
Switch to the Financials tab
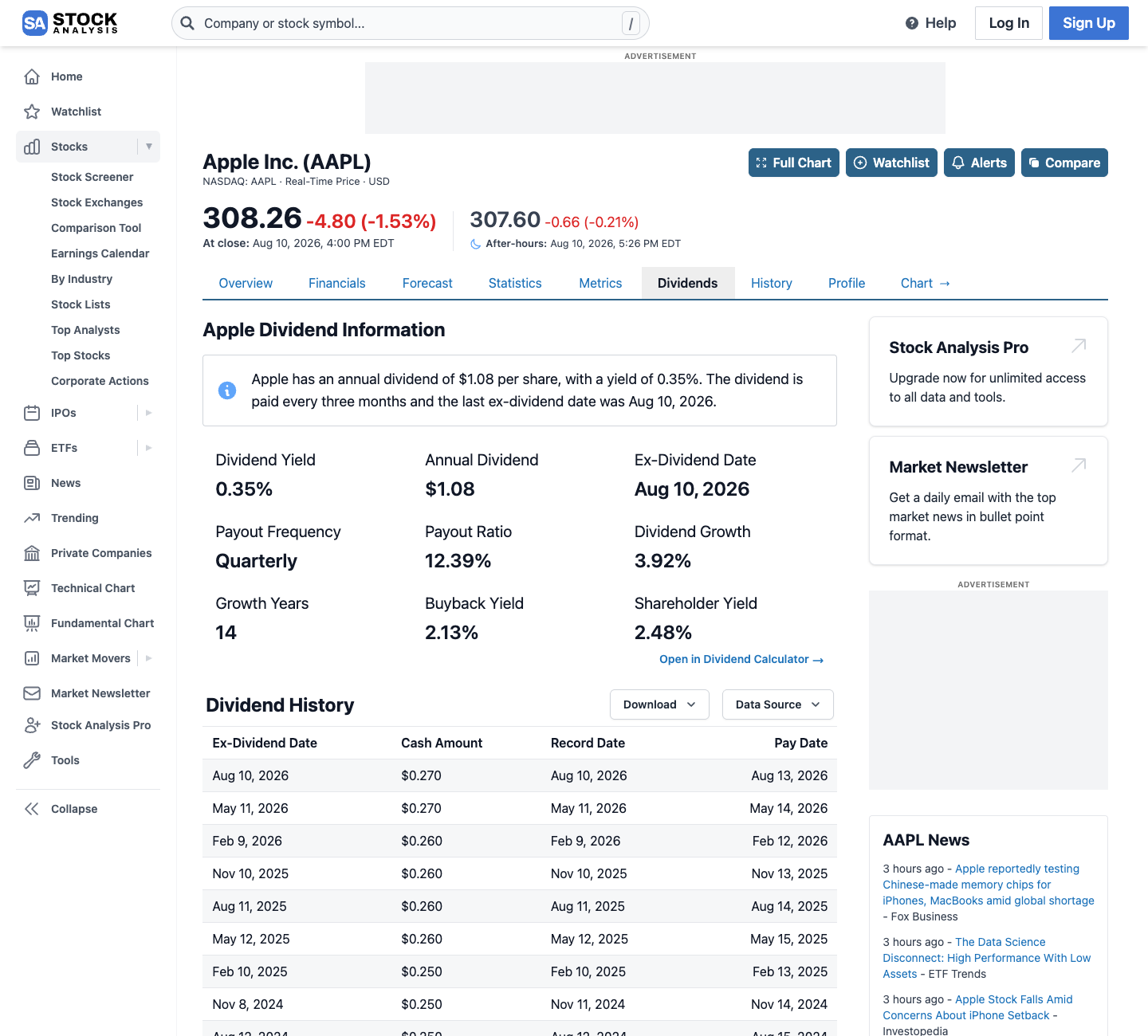click(336, 283)
